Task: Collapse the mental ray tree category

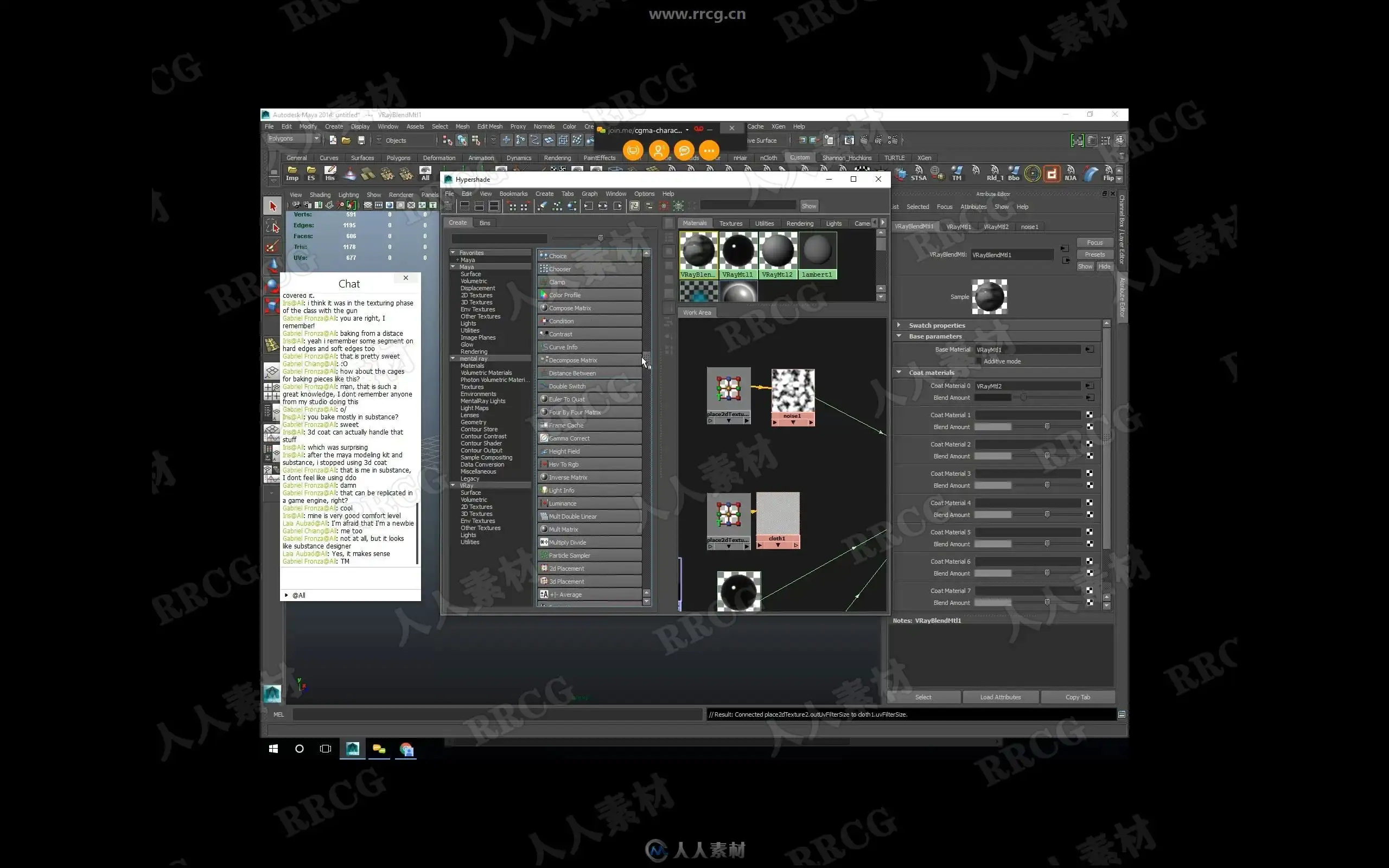Action: tap(453, 358)
